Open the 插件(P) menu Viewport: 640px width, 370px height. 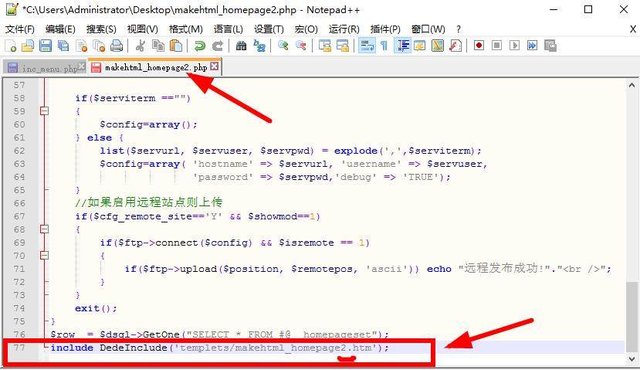point(385,29)
